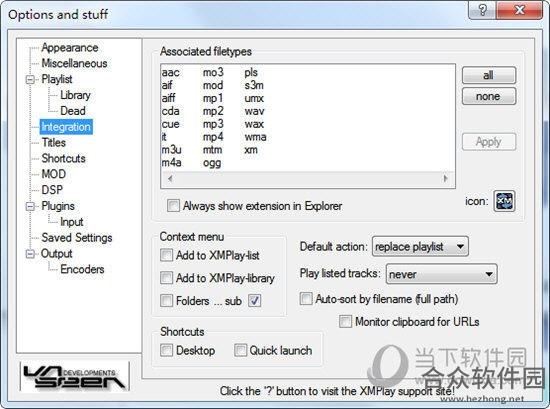The image size is (550, 409).
Task: Enable Always show extension in Explorer
Action: pos(173,206)
